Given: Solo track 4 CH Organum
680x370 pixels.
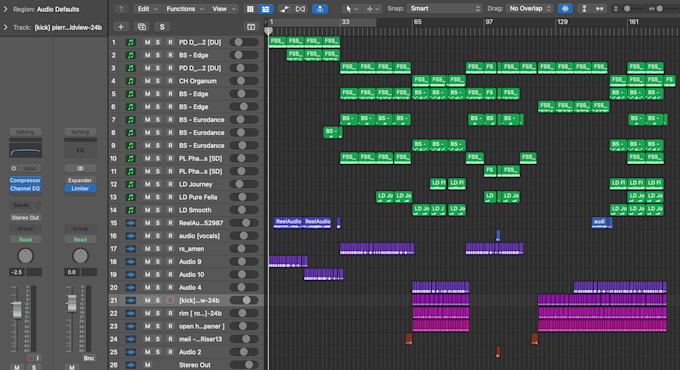Looking at the screenshot, I should click(x=158, y=81).
